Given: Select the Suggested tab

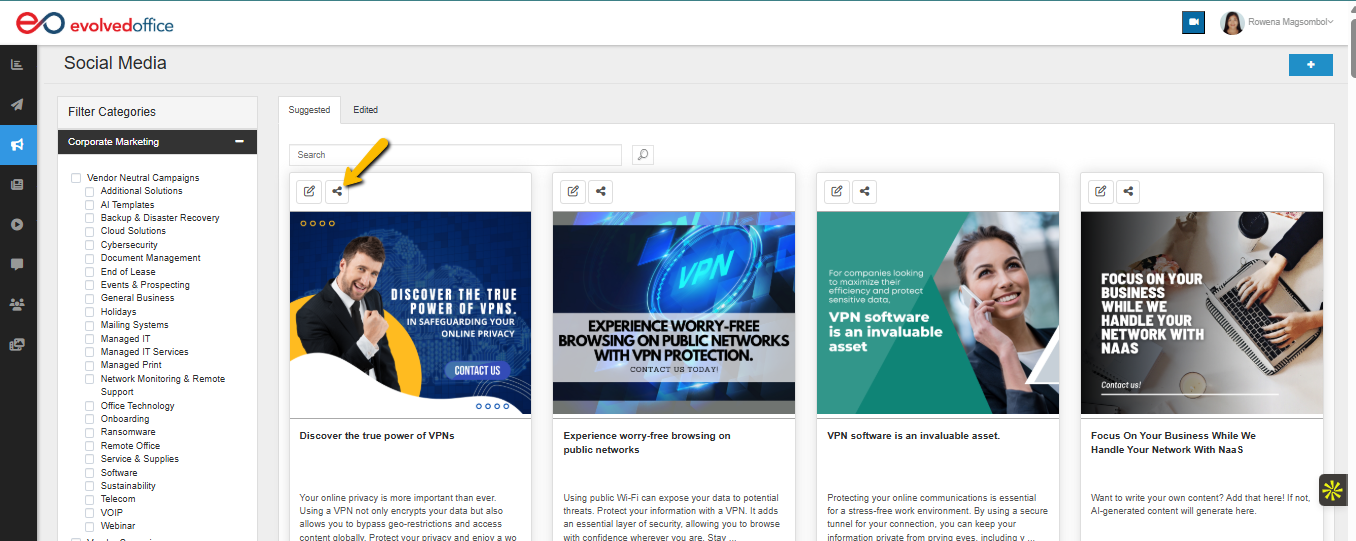Looking at the screenshot, I should pos(309,110).
